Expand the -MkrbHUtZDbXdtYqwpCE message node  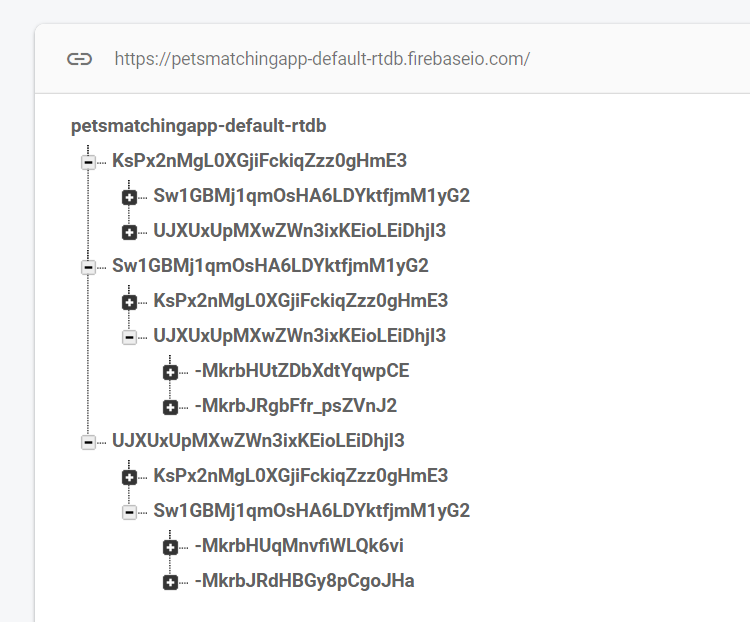tap(170, 372)
